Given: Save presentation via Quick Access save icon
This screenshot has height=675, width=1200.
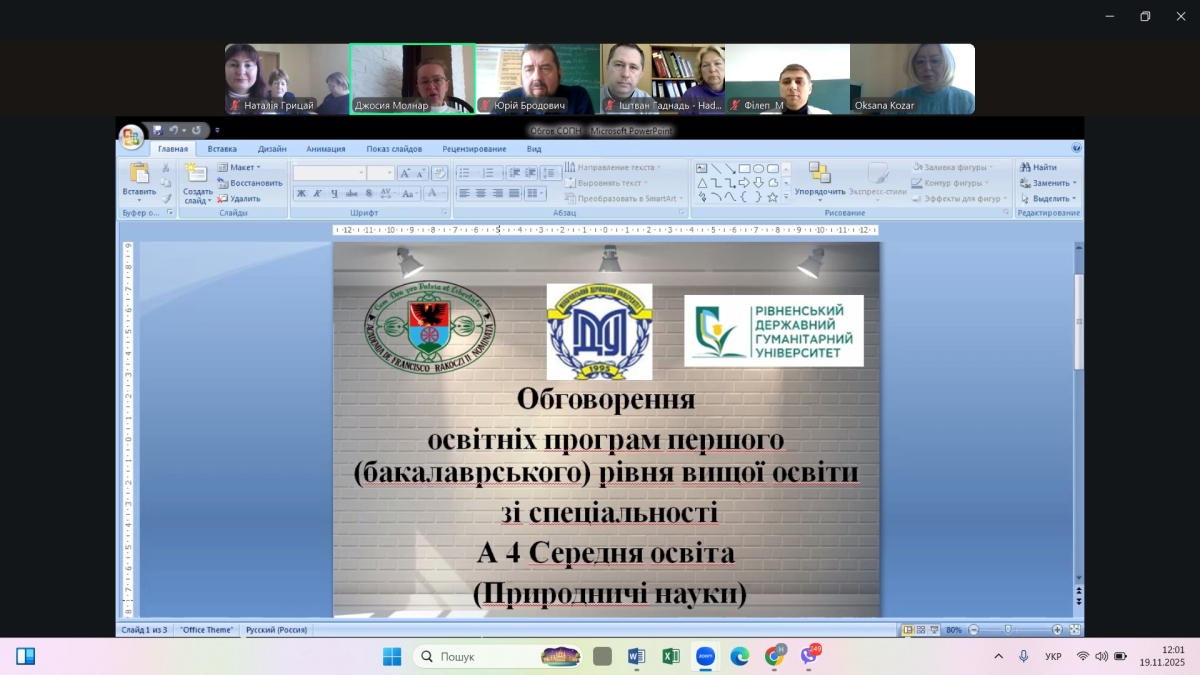Looking at the screenshot, I should point(157,130).
